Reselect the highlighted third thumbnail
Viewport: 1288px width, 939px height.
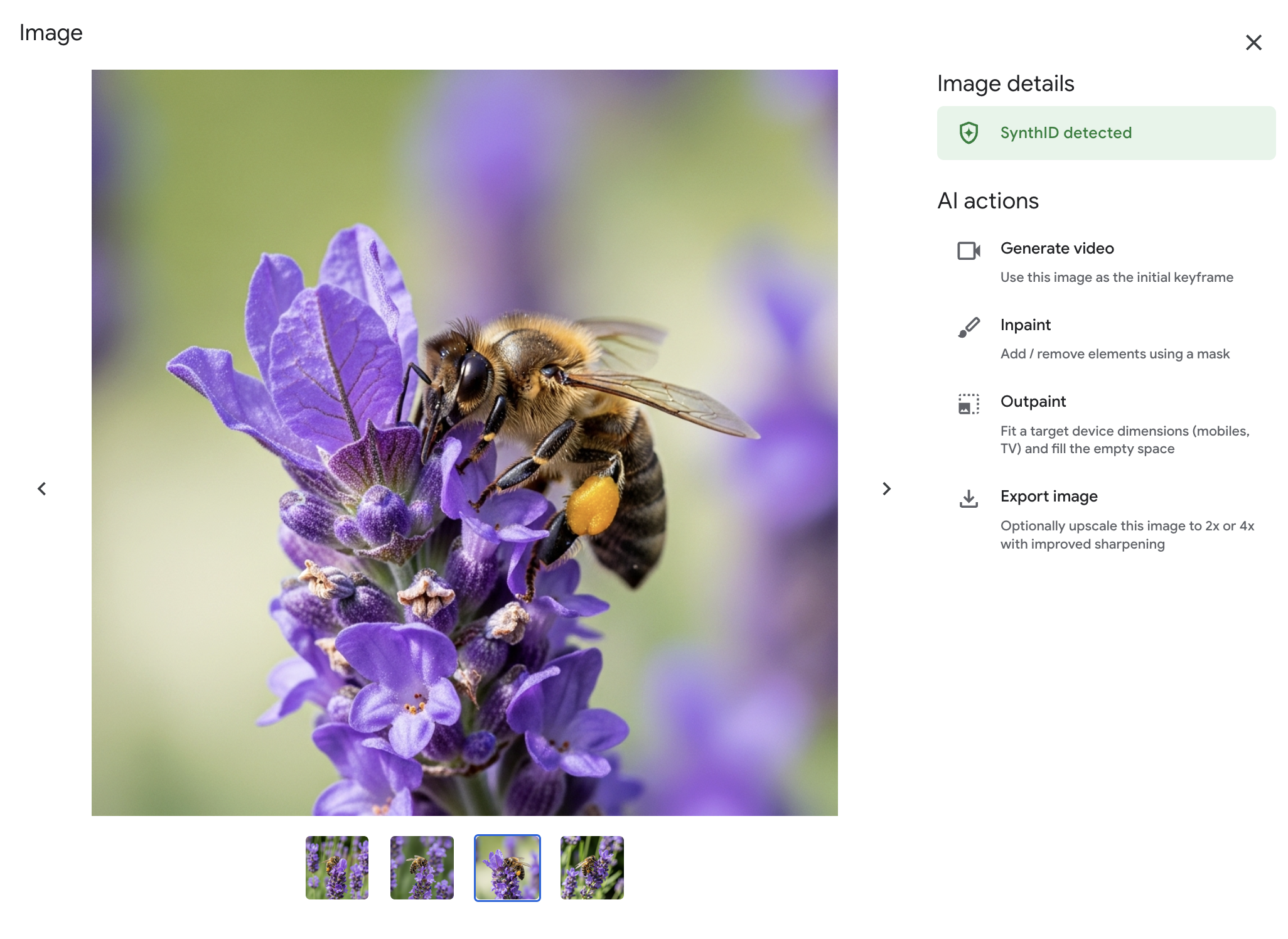point(507,867)
